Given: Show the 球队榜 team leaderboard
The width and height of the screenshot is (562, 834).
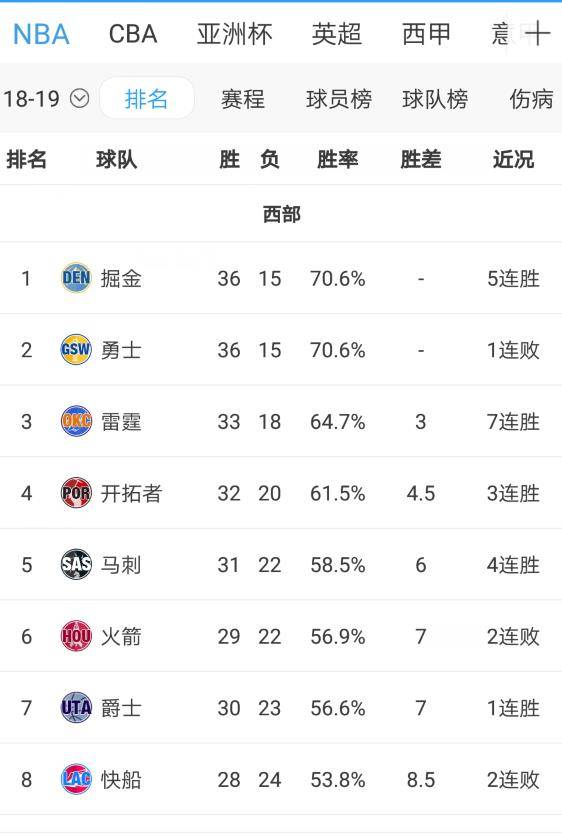Looking at the screenshot, I should (435, 99).
